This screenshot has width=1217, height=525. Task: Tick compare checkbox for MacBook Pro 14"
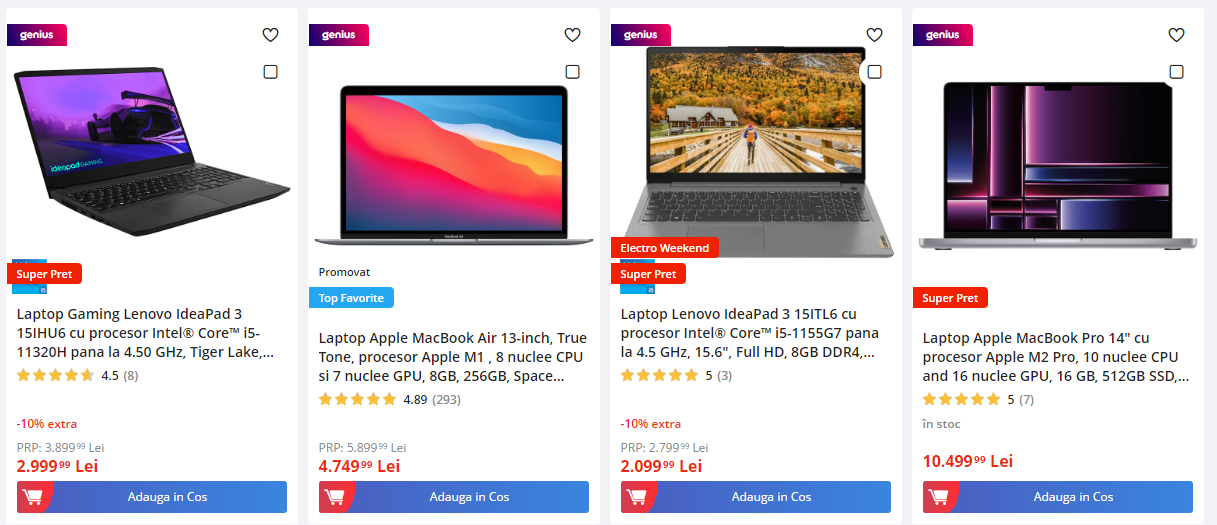1176,72
